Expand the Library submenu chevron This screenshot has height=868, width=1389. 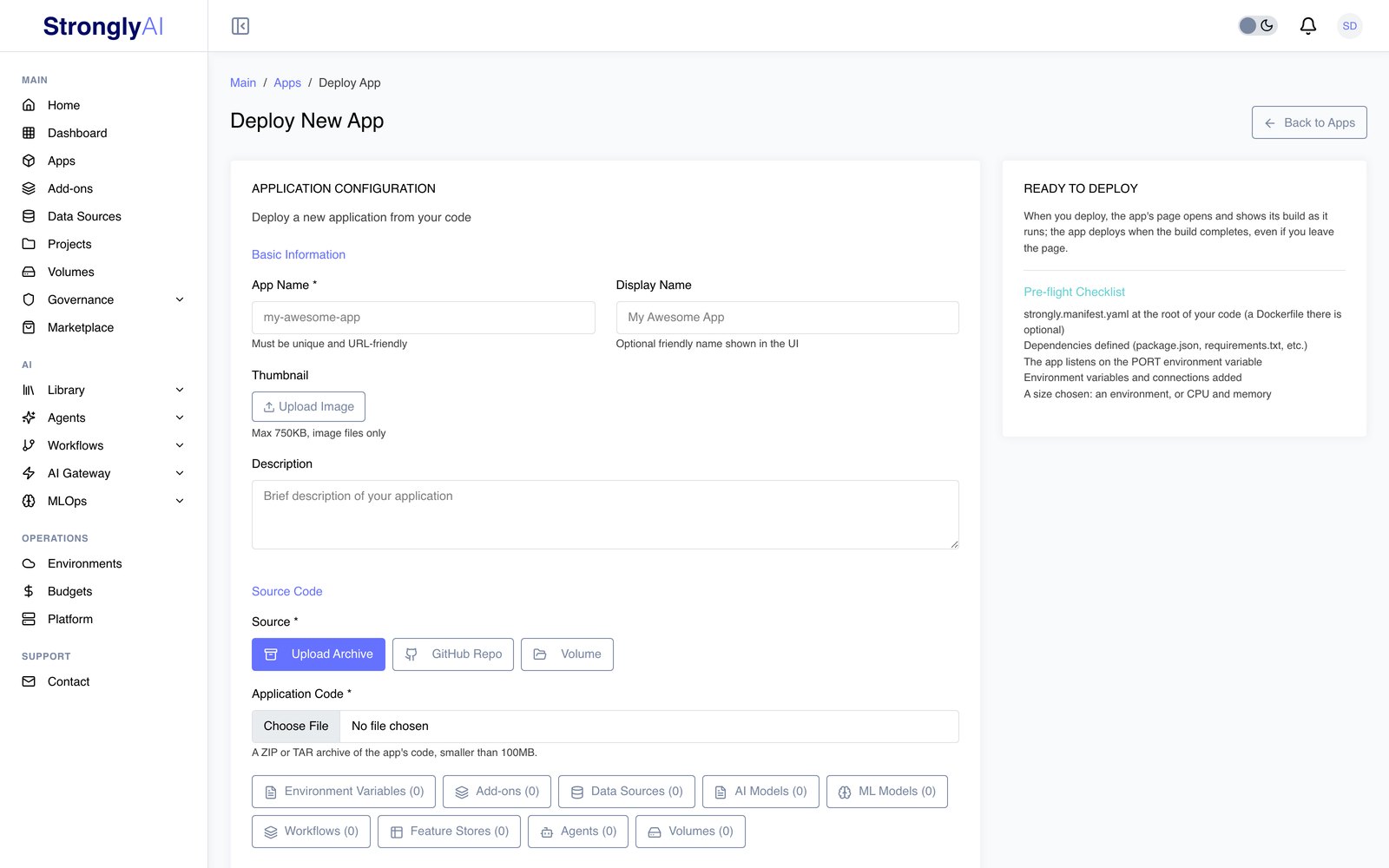[x=180, y=390]
